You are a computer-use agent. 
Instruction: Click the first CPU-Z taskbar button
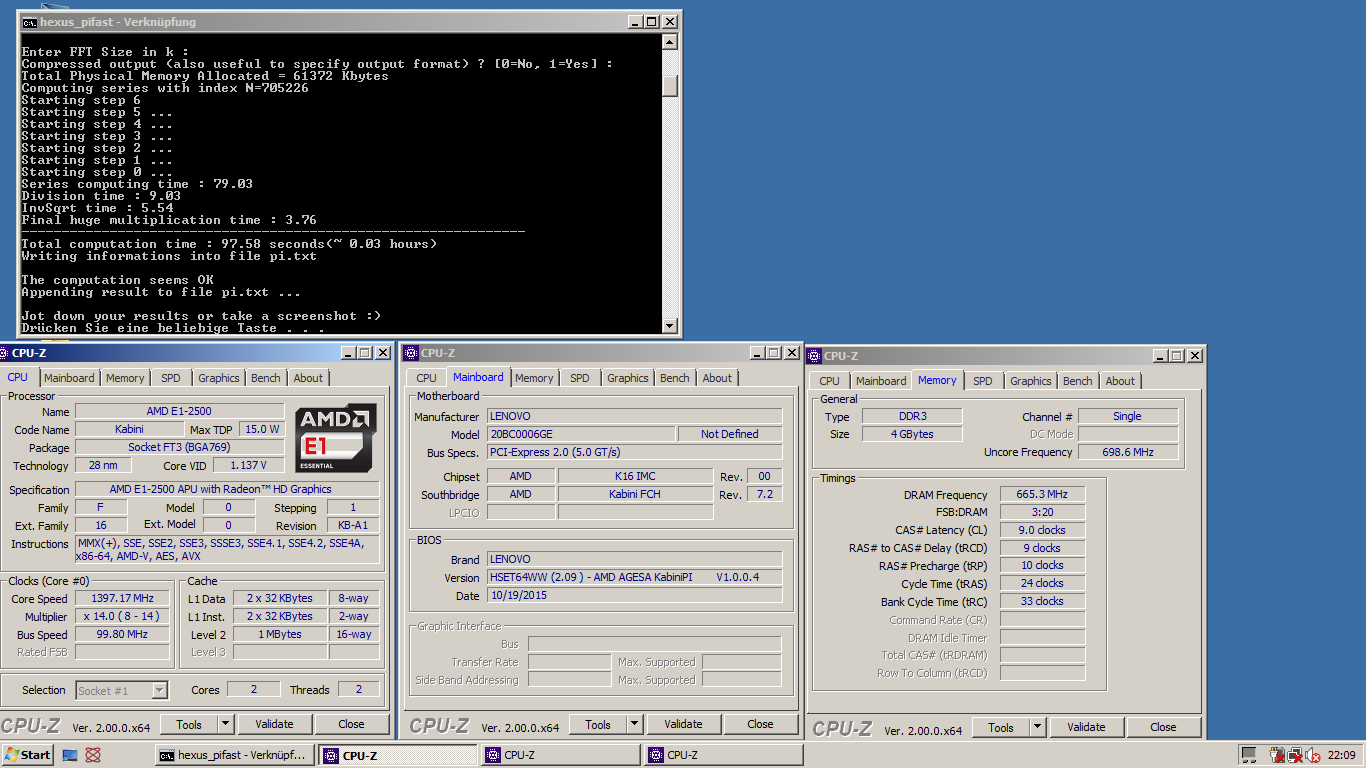399,755
